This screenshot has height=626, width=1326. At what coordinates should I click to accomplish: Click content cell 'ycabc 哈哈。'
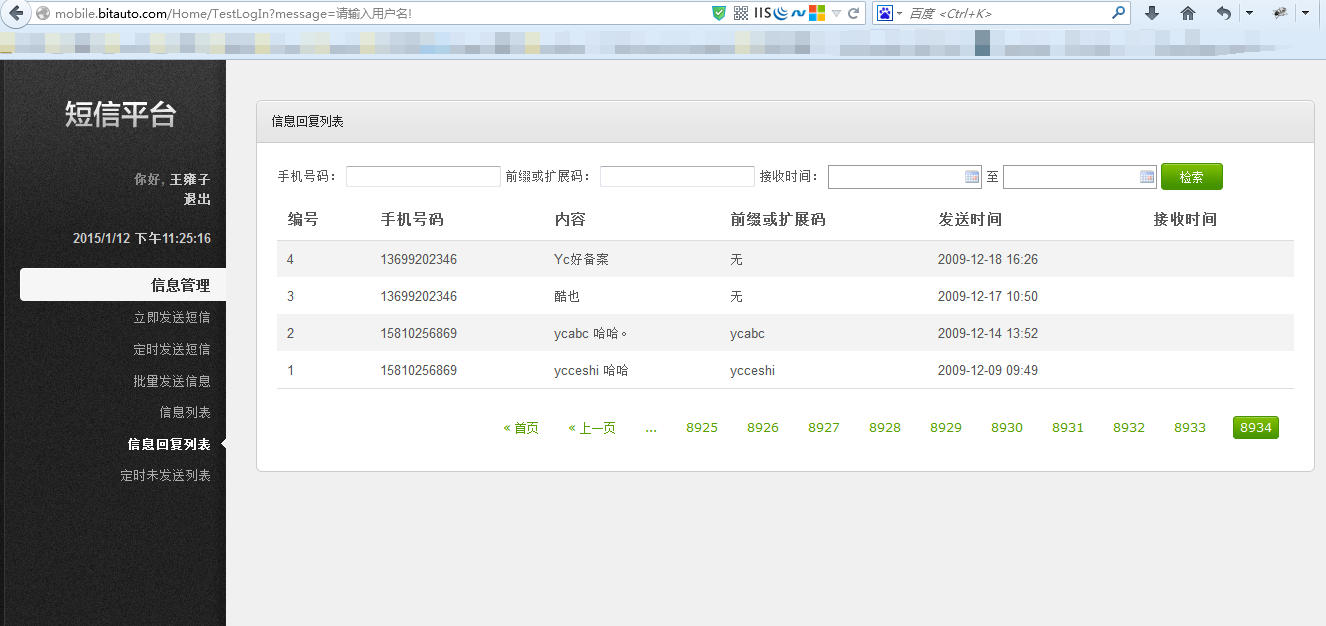pos(591,333)
